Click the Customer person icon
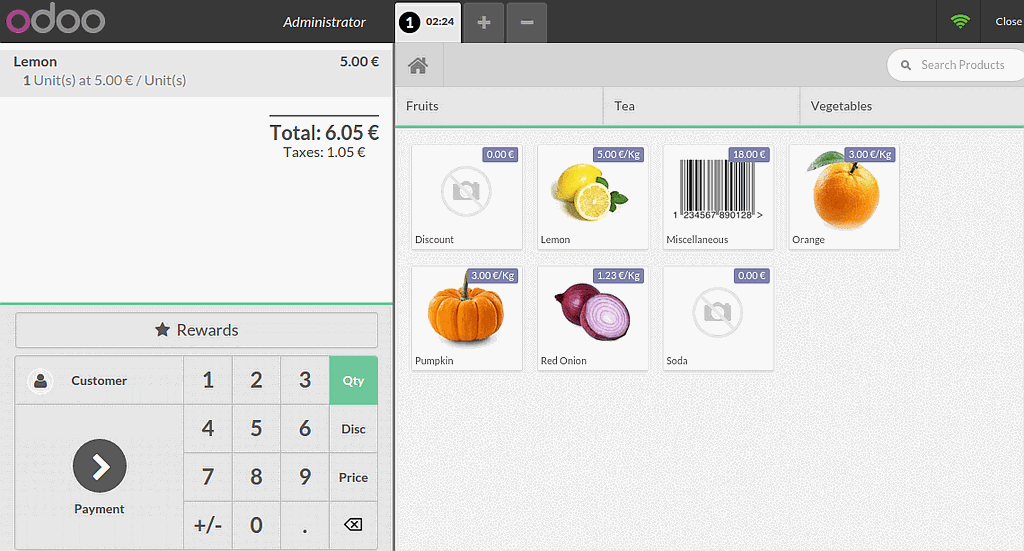 pyautogui.click(x=40, y=381)
